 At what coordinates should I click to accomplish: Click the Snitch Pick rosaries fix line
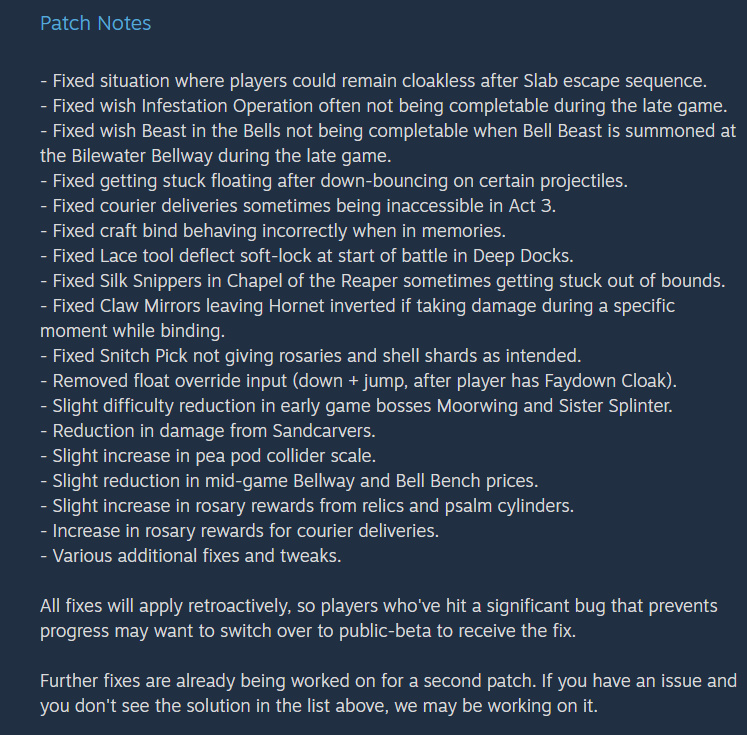[311, 356]
